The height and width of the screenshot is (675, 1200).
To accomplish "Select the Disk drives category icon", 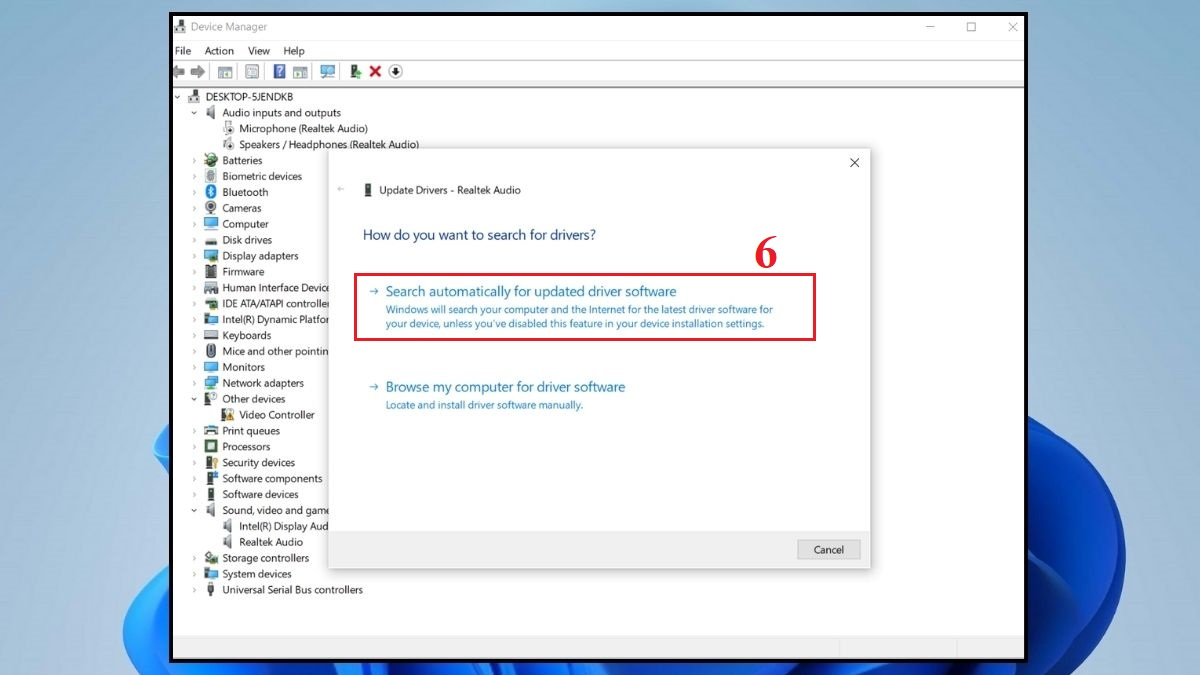I will [x=211, y=240].
